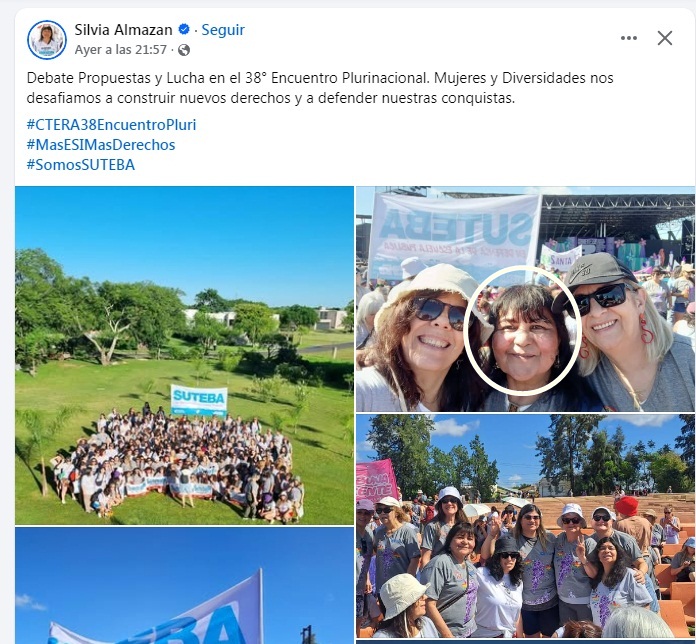The width and height of the screenshot is (696, 644).
Task: Click the circled face in the selfie photo
Action: [522, 331]
